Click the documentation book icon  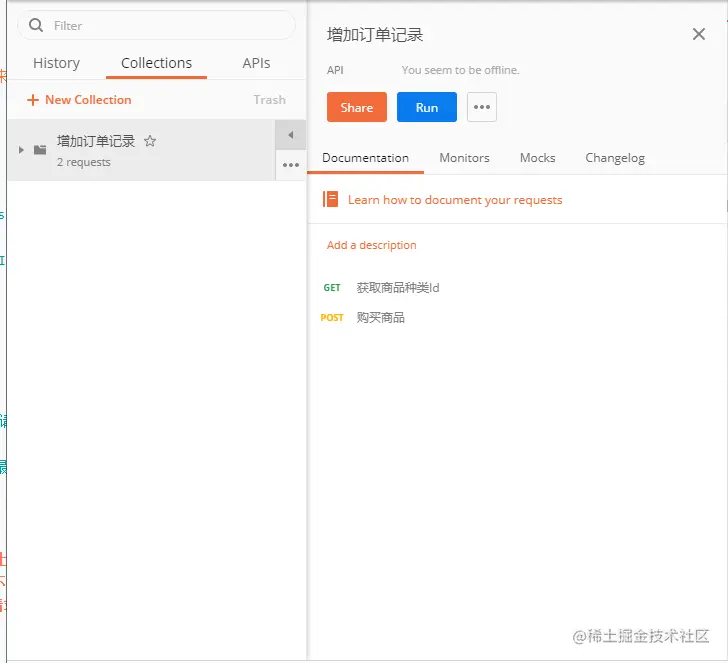point(330,199)
